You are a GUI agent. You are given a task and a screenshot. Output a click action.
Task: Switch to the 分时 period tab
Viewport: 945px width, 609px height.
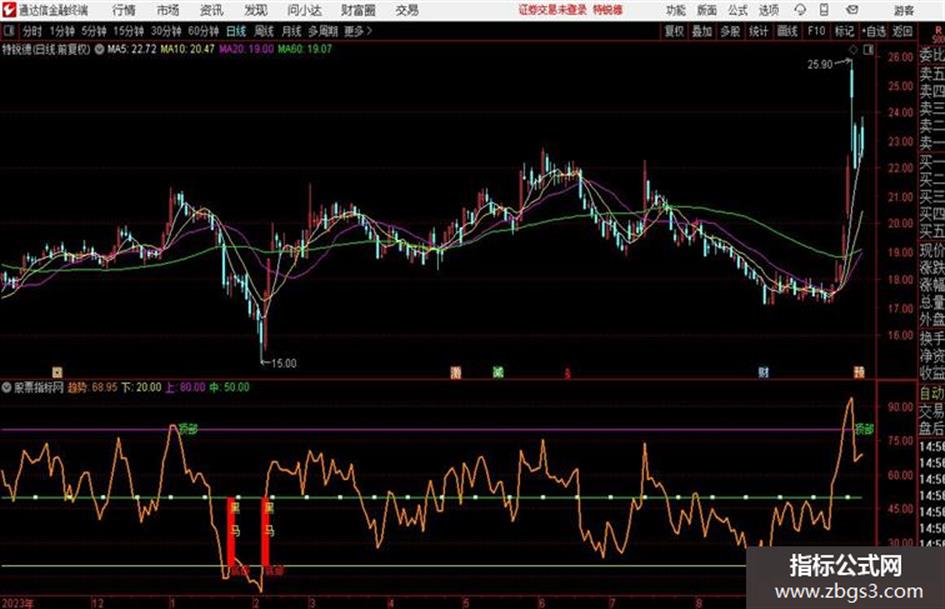click(33, 31)
